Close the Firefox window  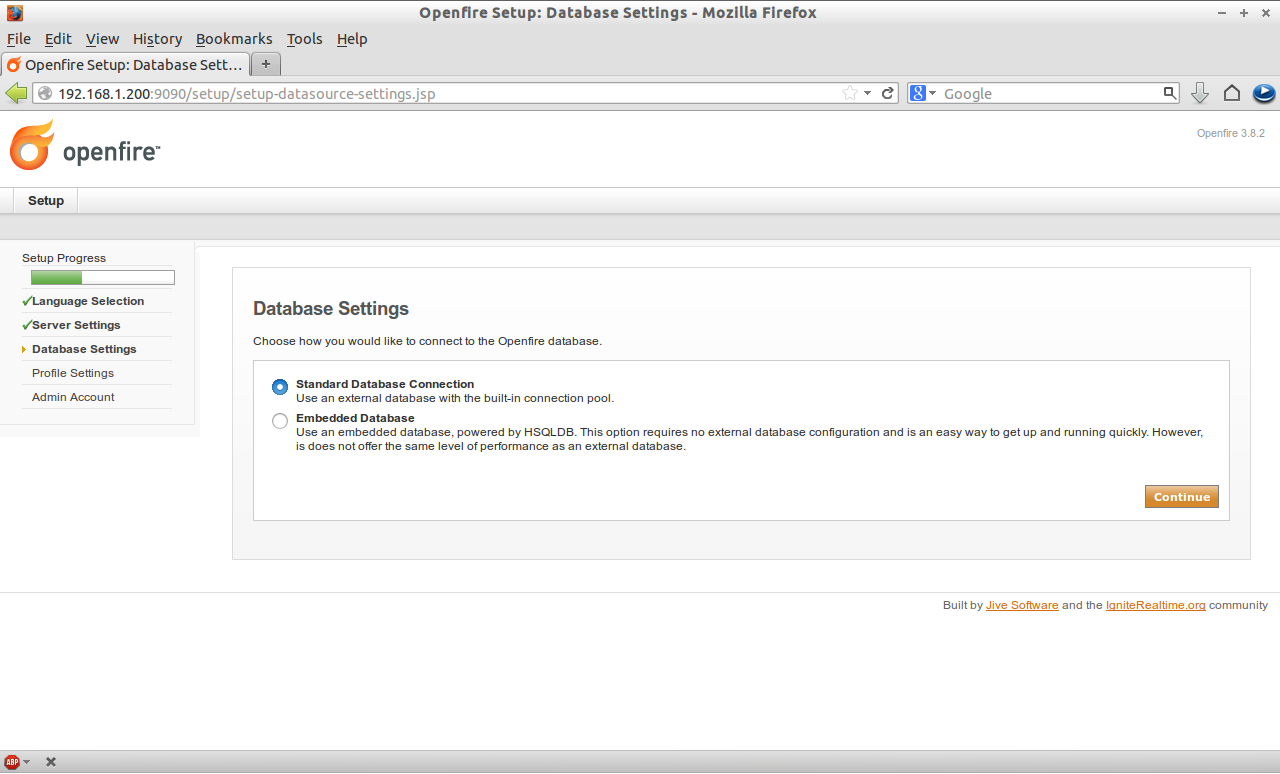[1266, 13]
